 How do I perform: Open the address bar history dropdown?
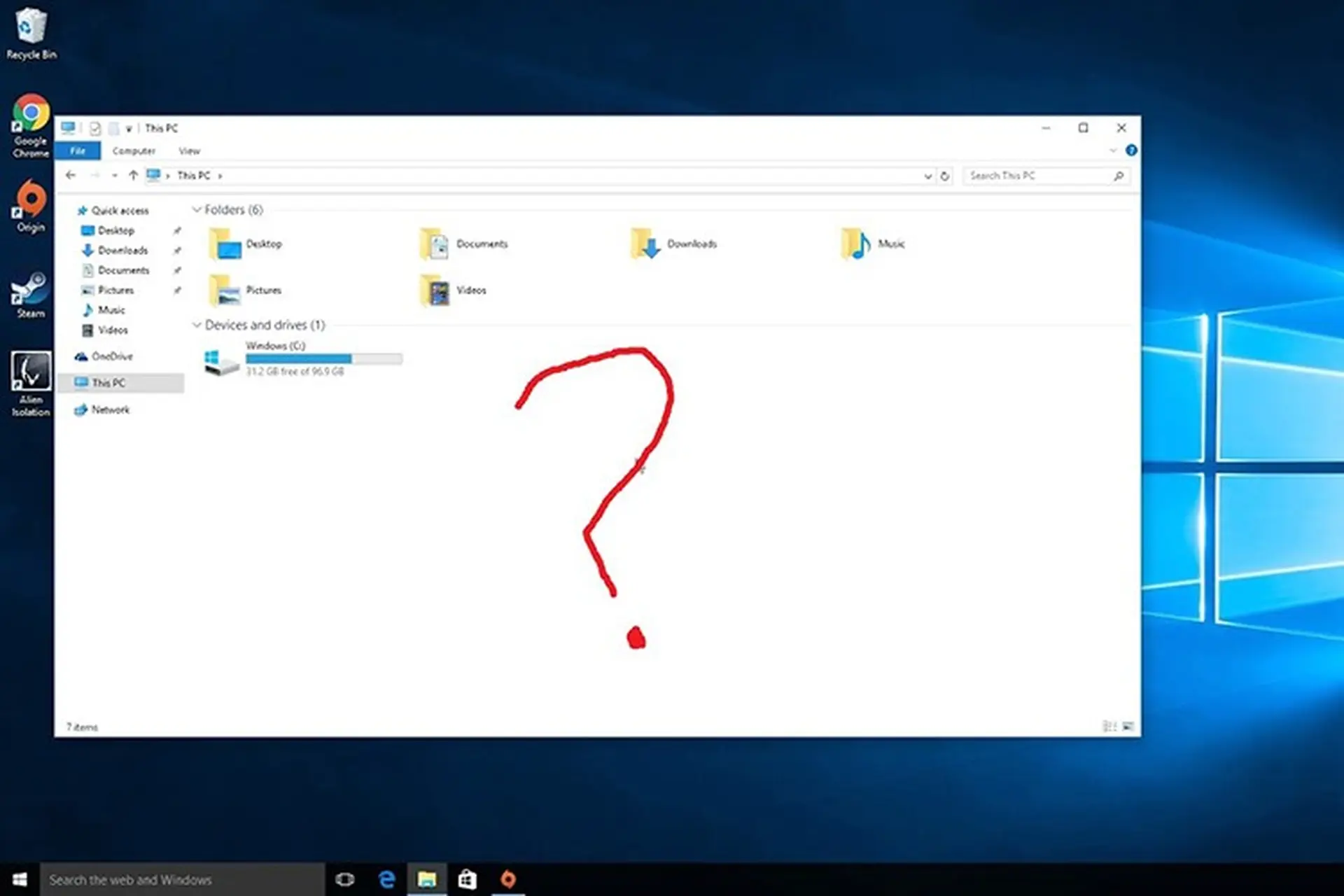pos(928,176)
